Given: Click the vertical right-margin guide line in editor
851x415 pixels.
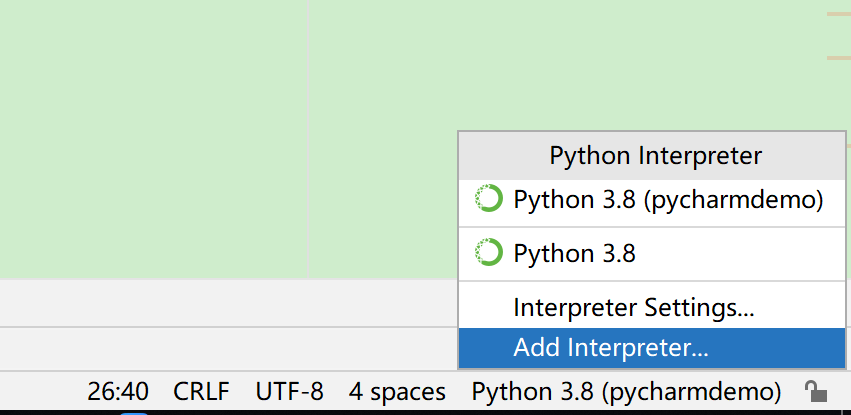Looking at the screenshot, I should pyautogui.click(x=308, y=139).
